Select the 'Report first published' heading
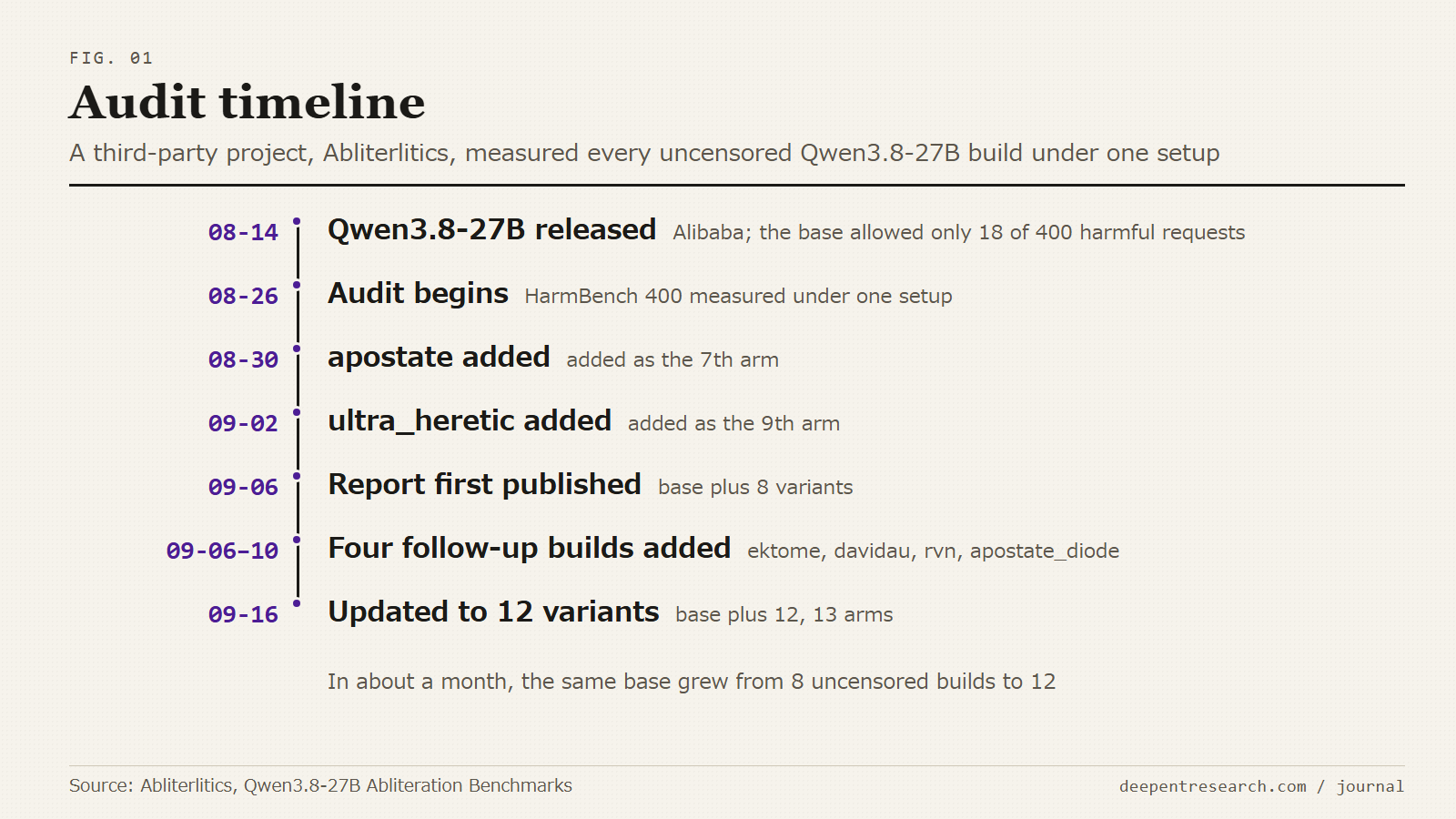This screenshot has width=1456, height=819. (x=484, y=485)
